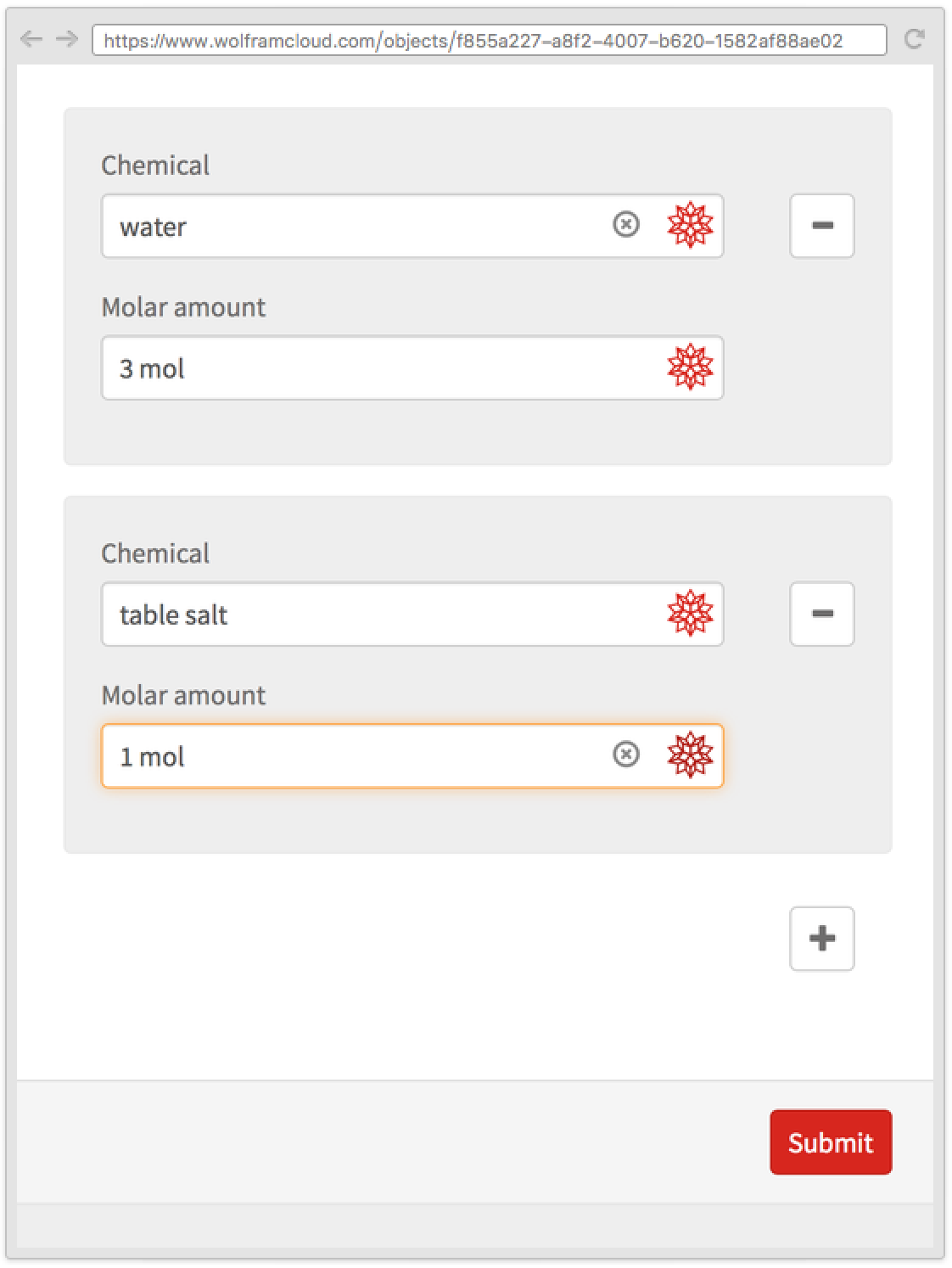Clear the 1 mol amount field

[626, 755]
